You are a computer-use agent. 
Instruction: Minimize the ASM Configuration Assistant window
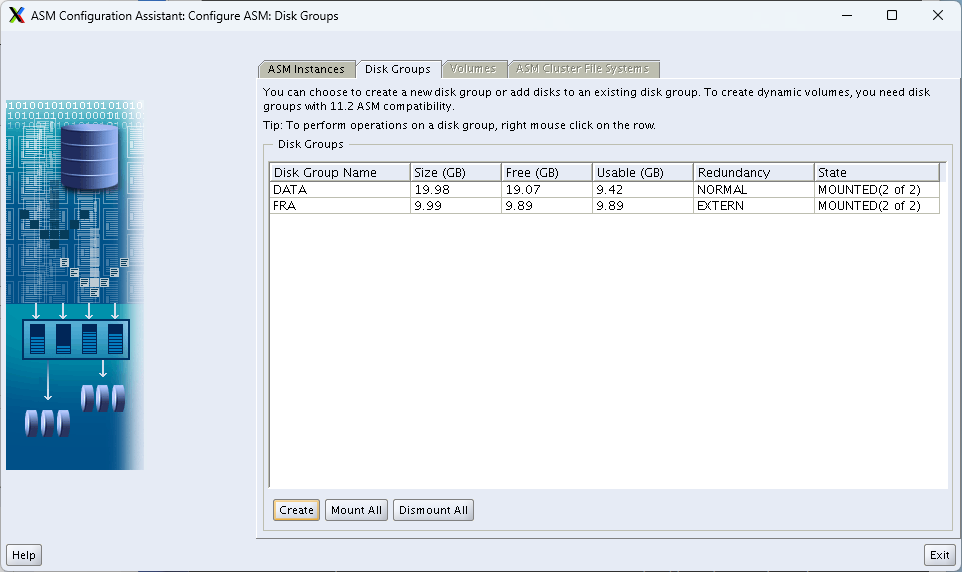847,15
